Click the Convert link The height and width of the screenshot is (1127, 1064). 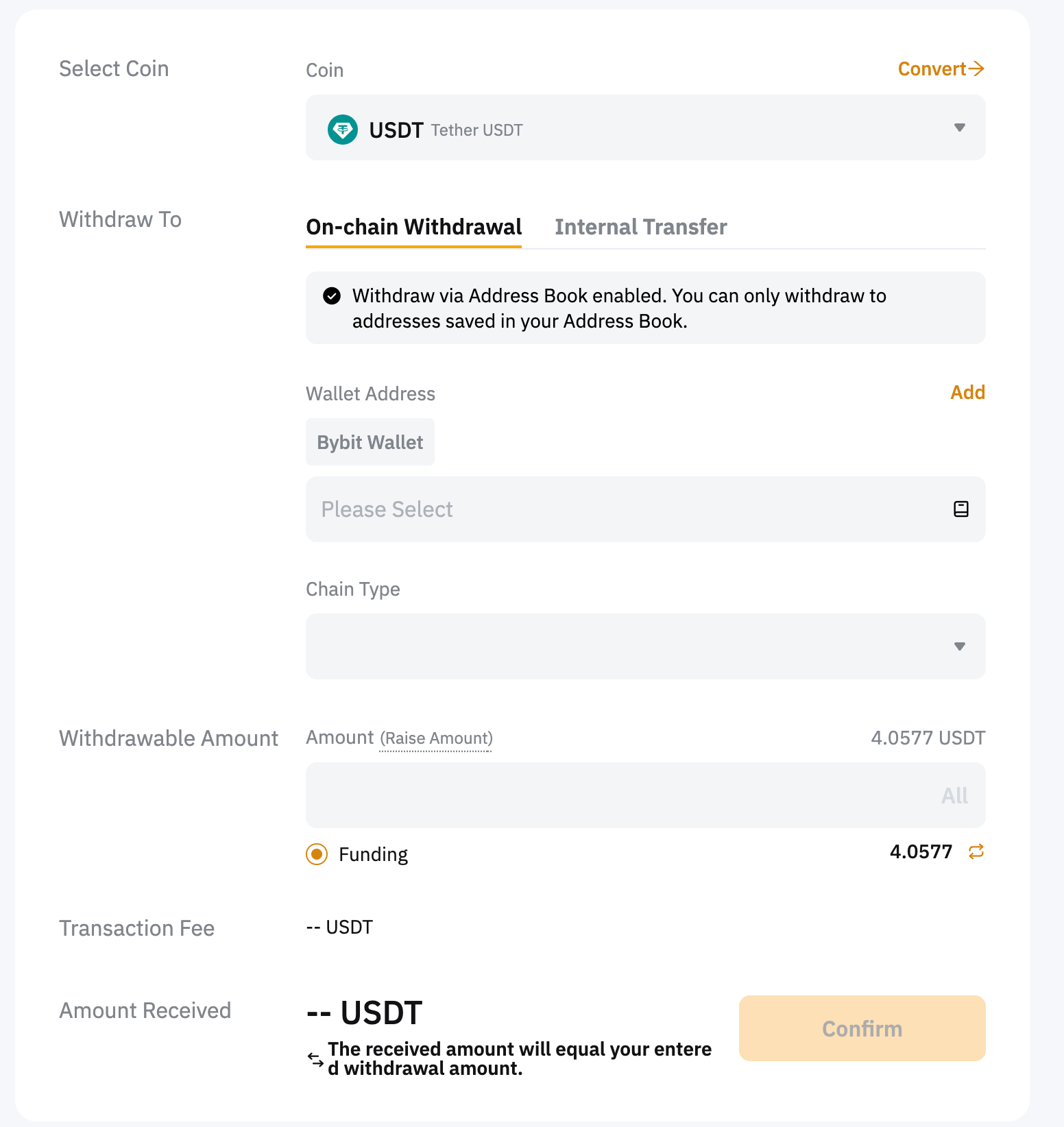pos(932,69)
